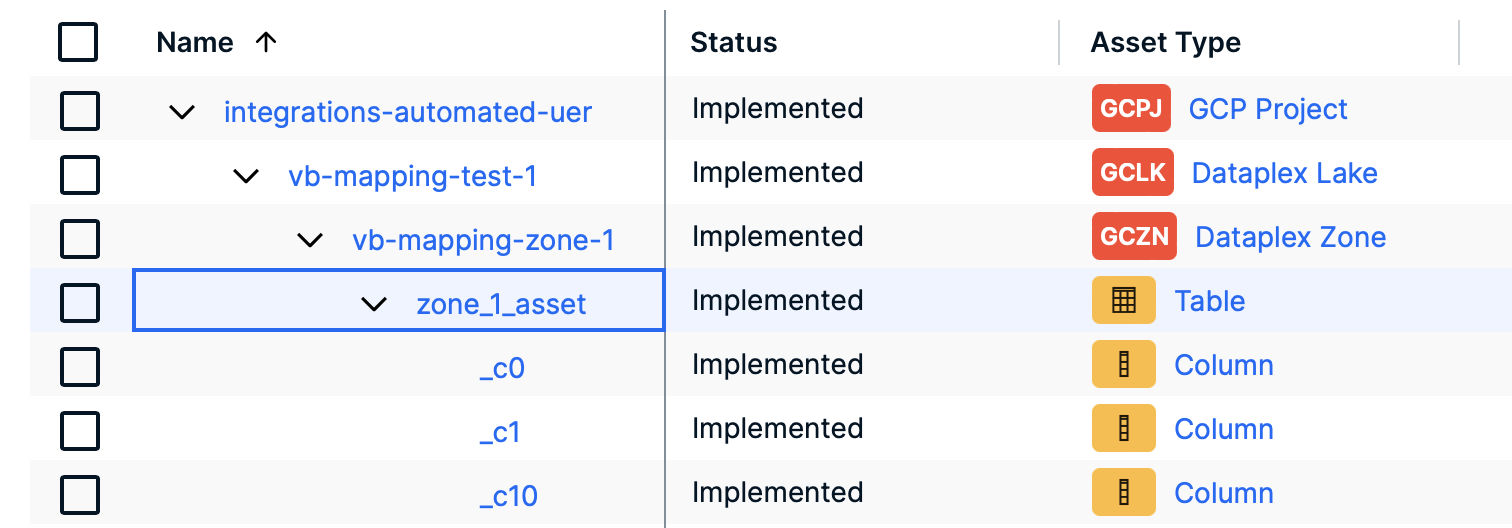Click the divider between Name and Status columns

pyautogui.click(x=665, y=42)
